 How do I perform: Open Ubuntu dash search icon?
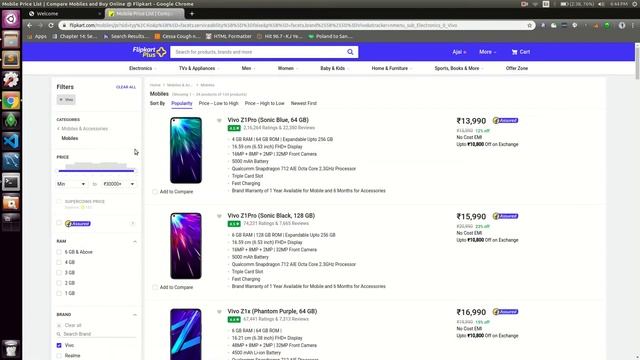click(x=11, y=19)
